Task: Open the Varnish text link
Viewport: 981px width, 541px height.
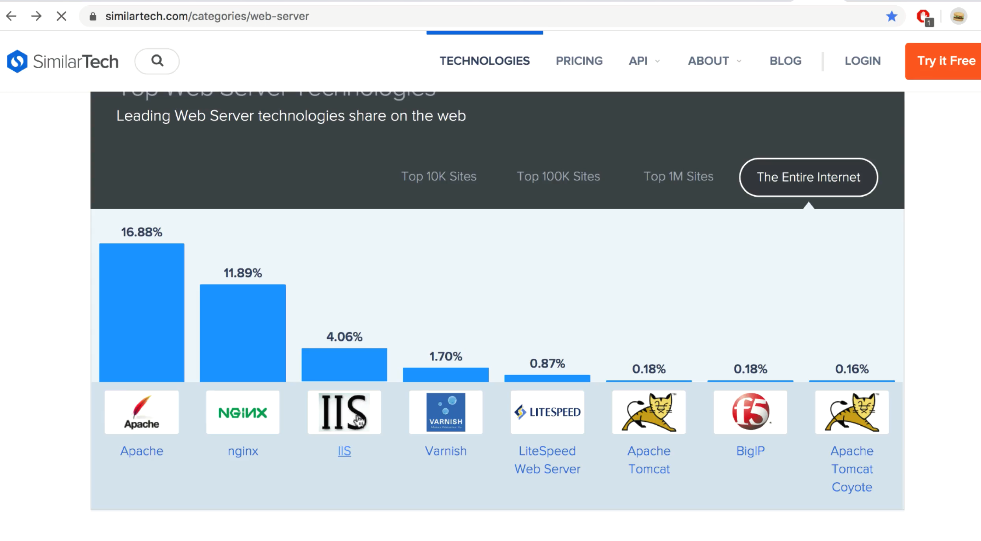Action: tap(445, 451)
